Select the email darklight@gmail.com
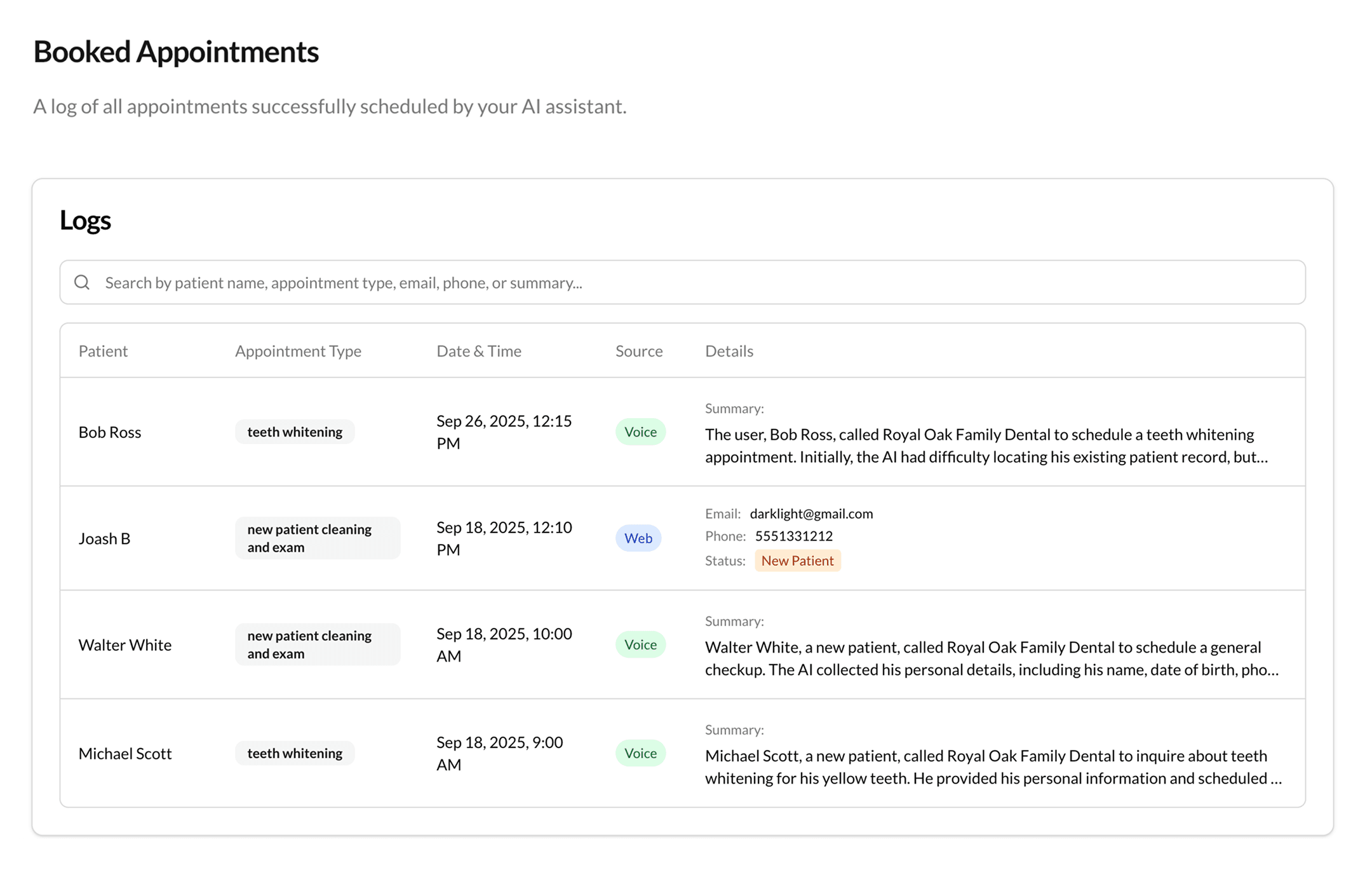Screen dimensions: 1372x877 (x=811, y=513)
